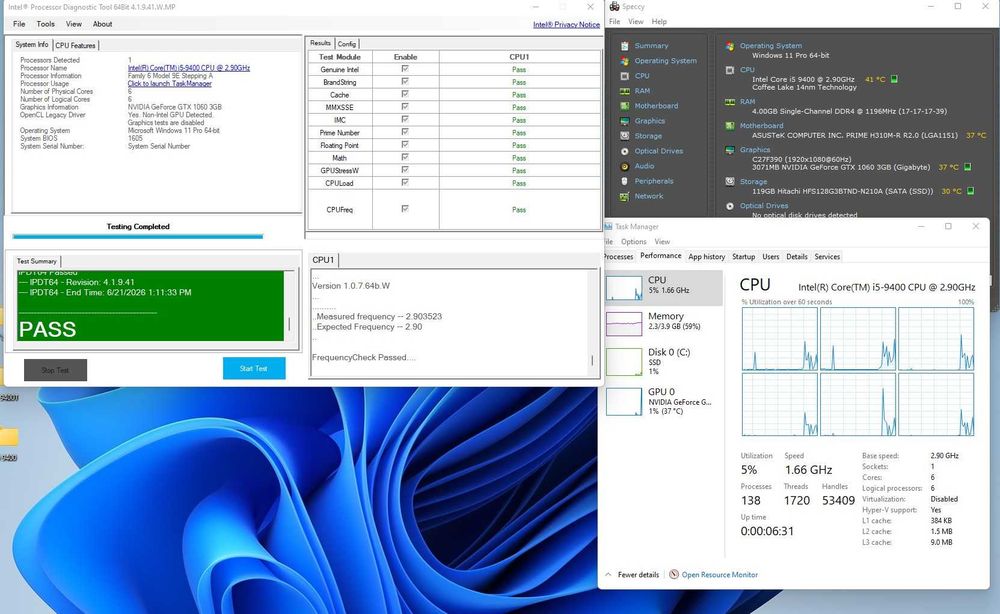Viewport: 1000px width, 614px height.
Task: Click Start Test button
Action: (x=254, y=369)
